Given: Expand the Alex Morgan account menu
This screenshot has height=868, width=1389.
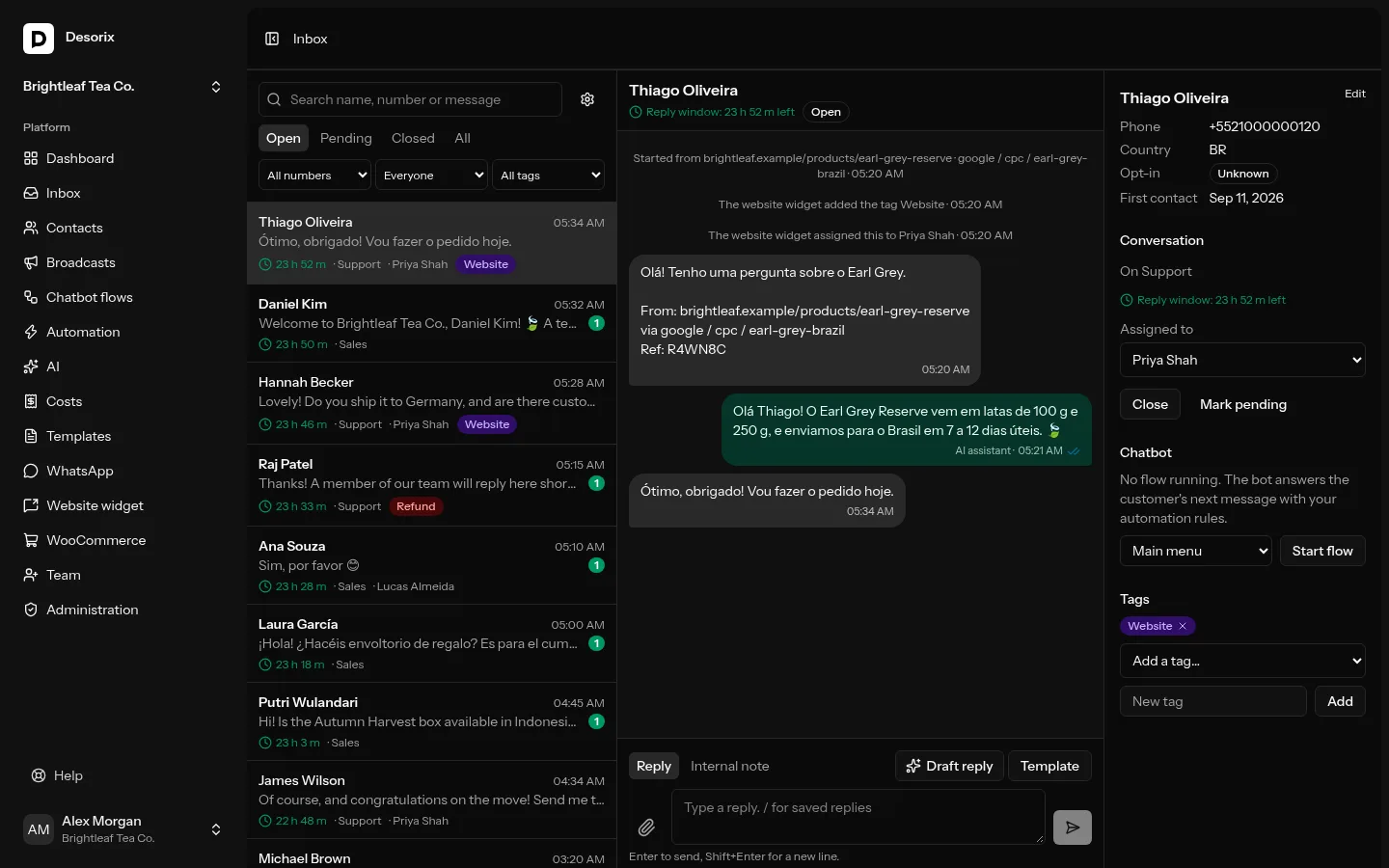Looking at the screenshot, I should (x=123, y=829).
